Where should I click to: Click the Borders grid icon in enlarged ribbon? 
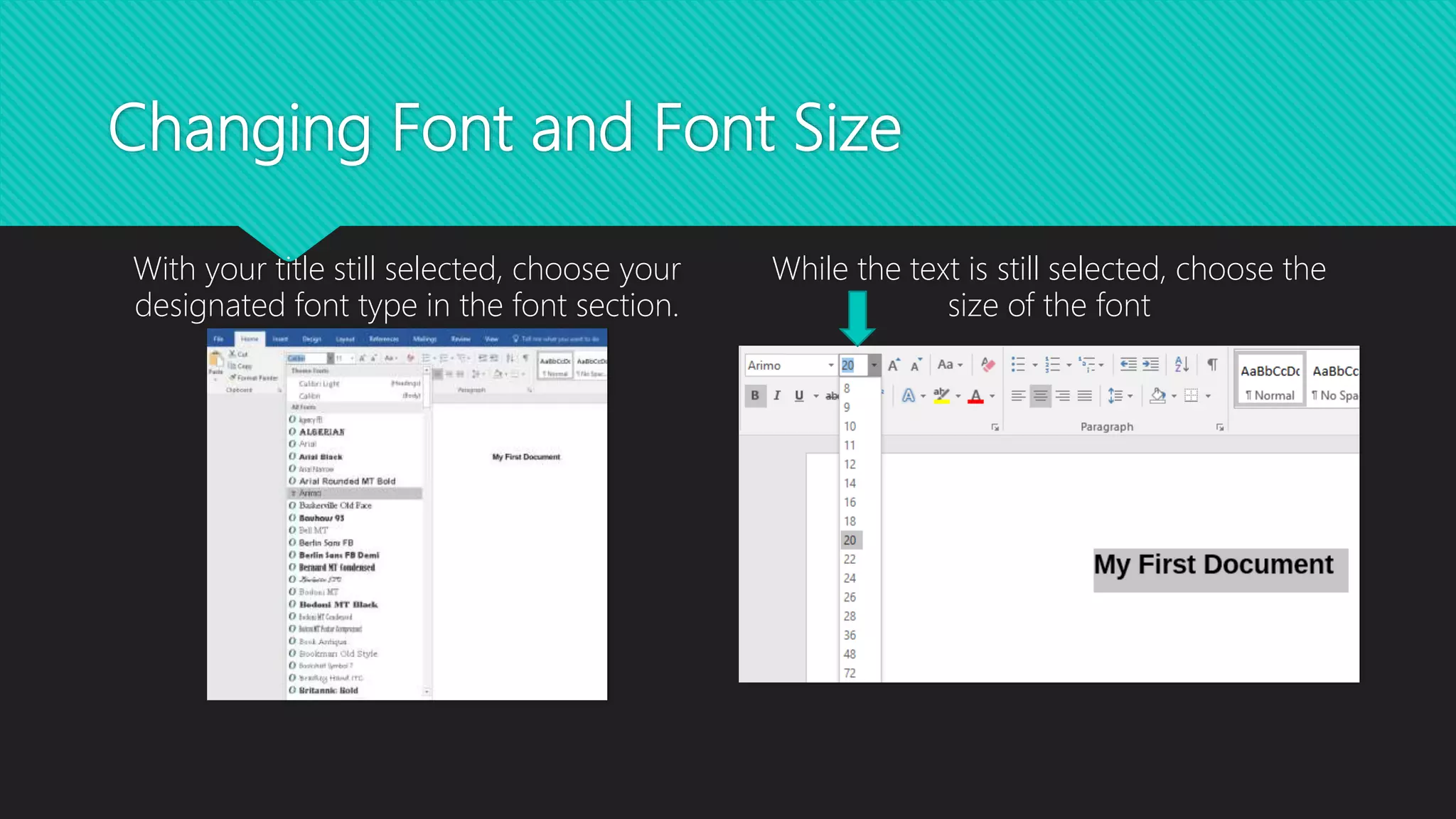tap(1192, 396)
